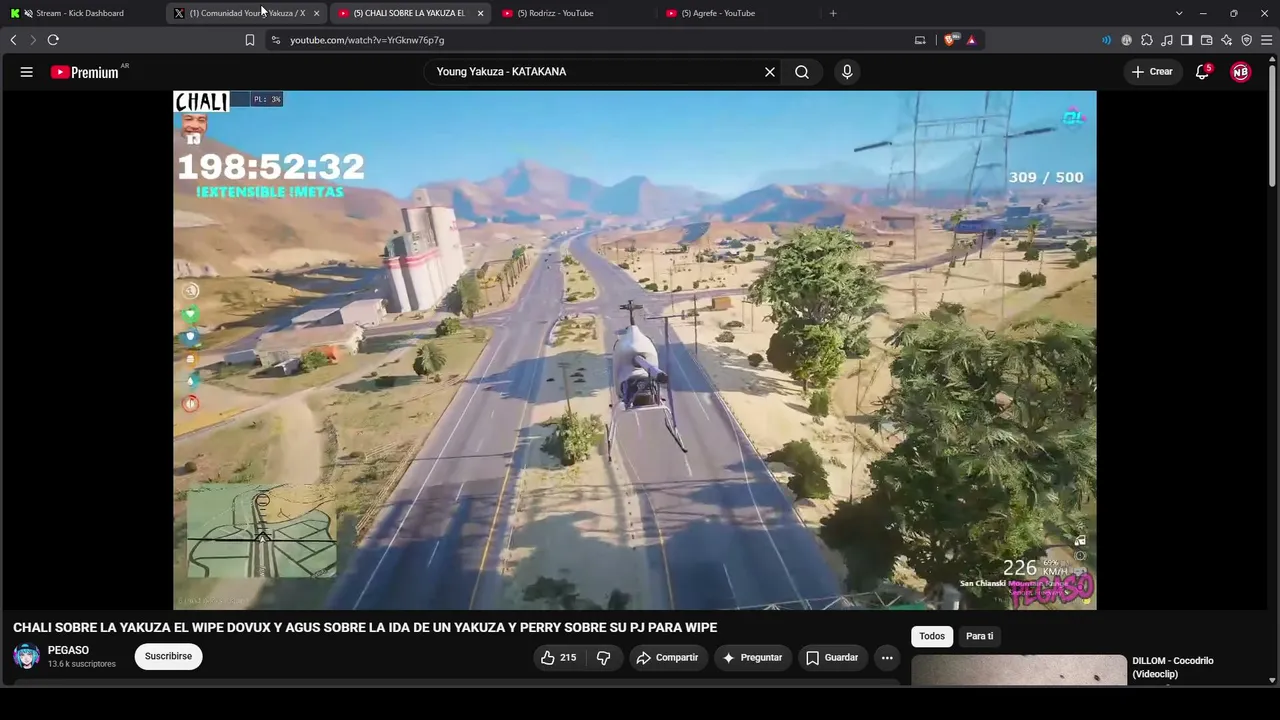
Task: Click the Preguntar AI button
Action: 752,657
